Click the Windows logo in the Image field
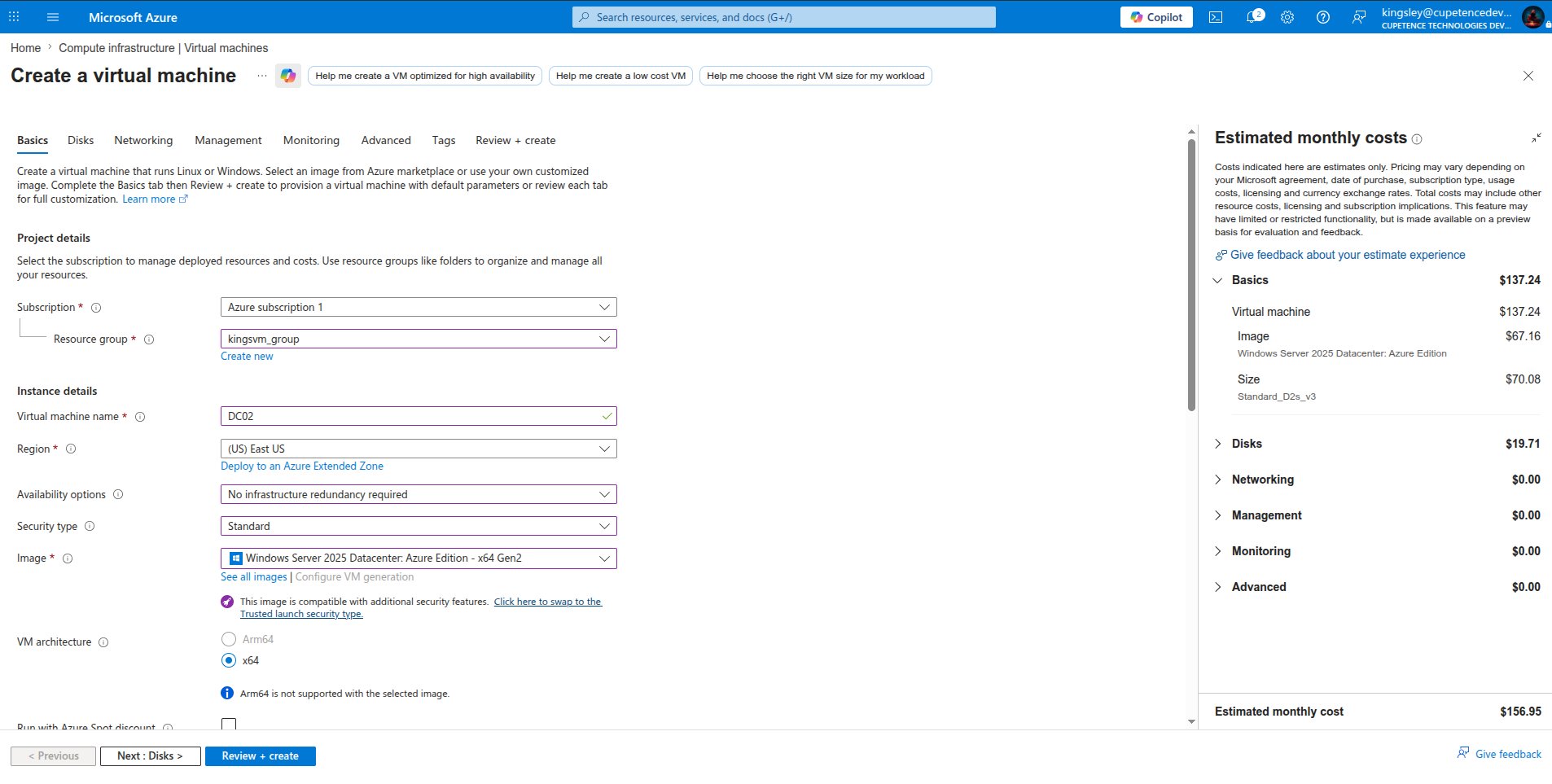The height and width of the screenshot is (784, 1552). (x=235, y=558)
